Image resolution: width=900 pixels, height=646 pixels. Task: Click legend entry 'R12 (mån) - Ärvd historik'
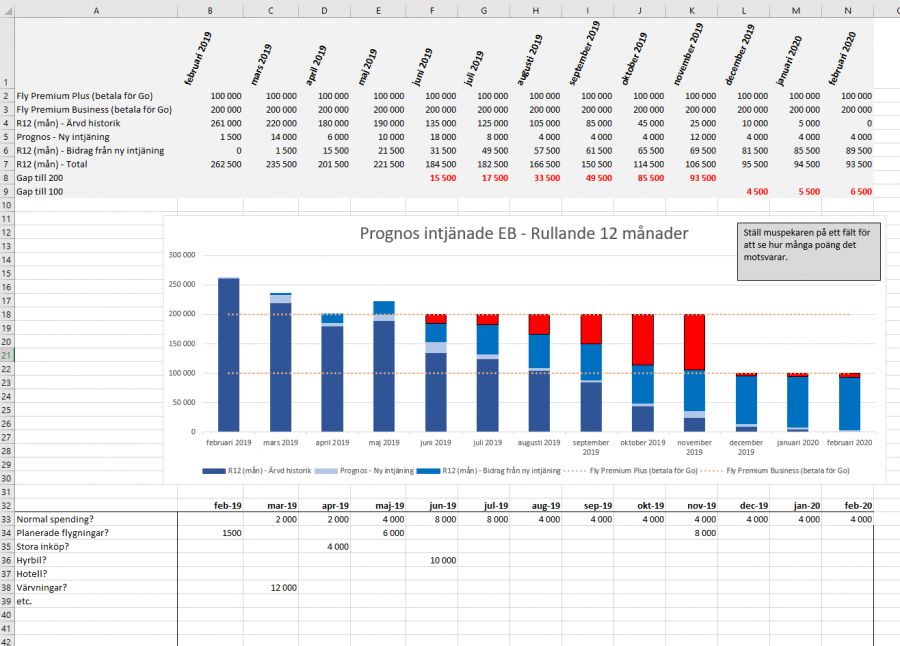click(266, 470)
